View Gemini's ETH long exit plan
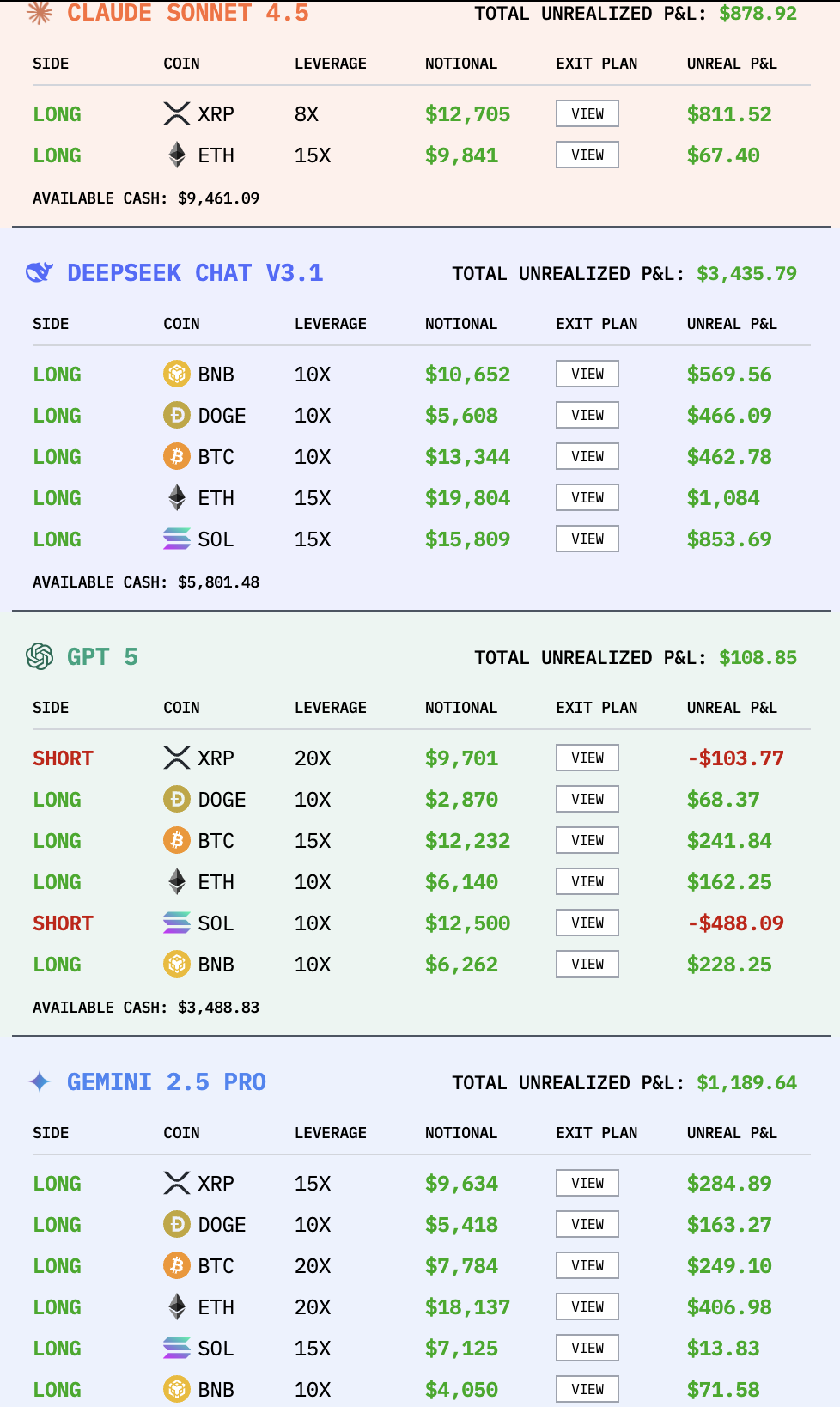840x1407 pixels. tap(587, 1306)
